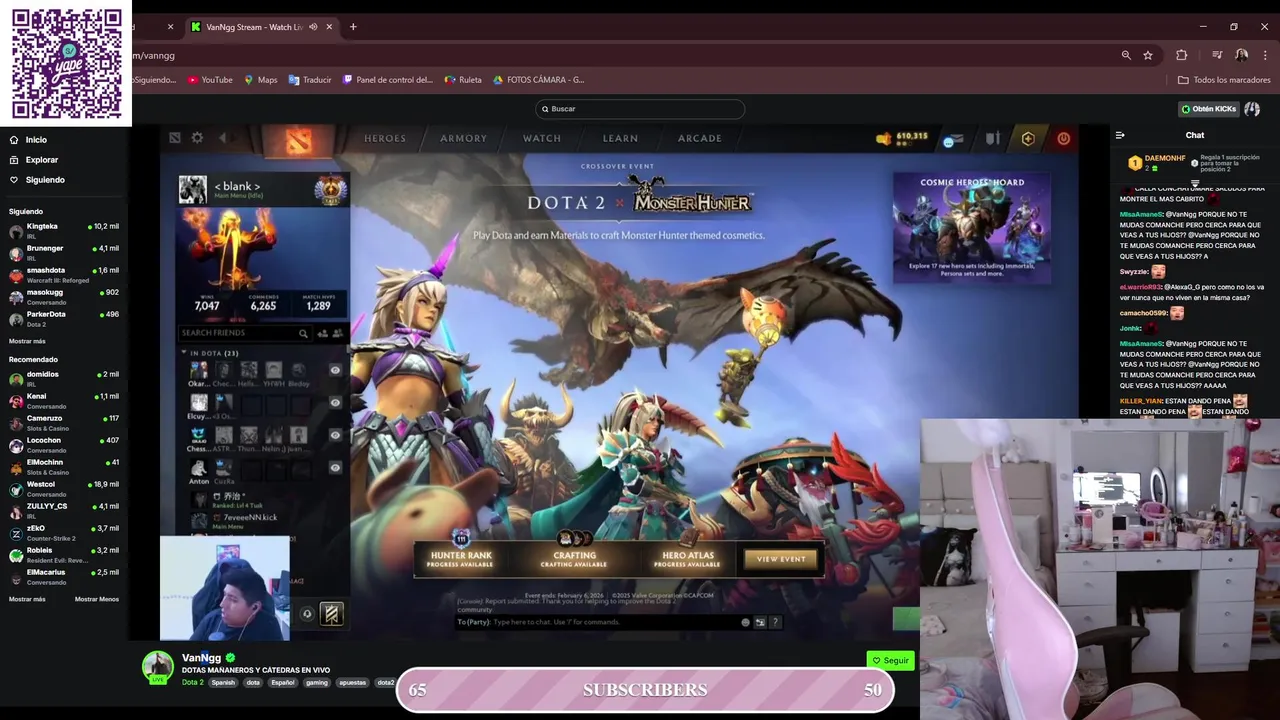Open the striped banner icon at friends list bottom
Screen dimensions: 1280x720
click(331, 613)
